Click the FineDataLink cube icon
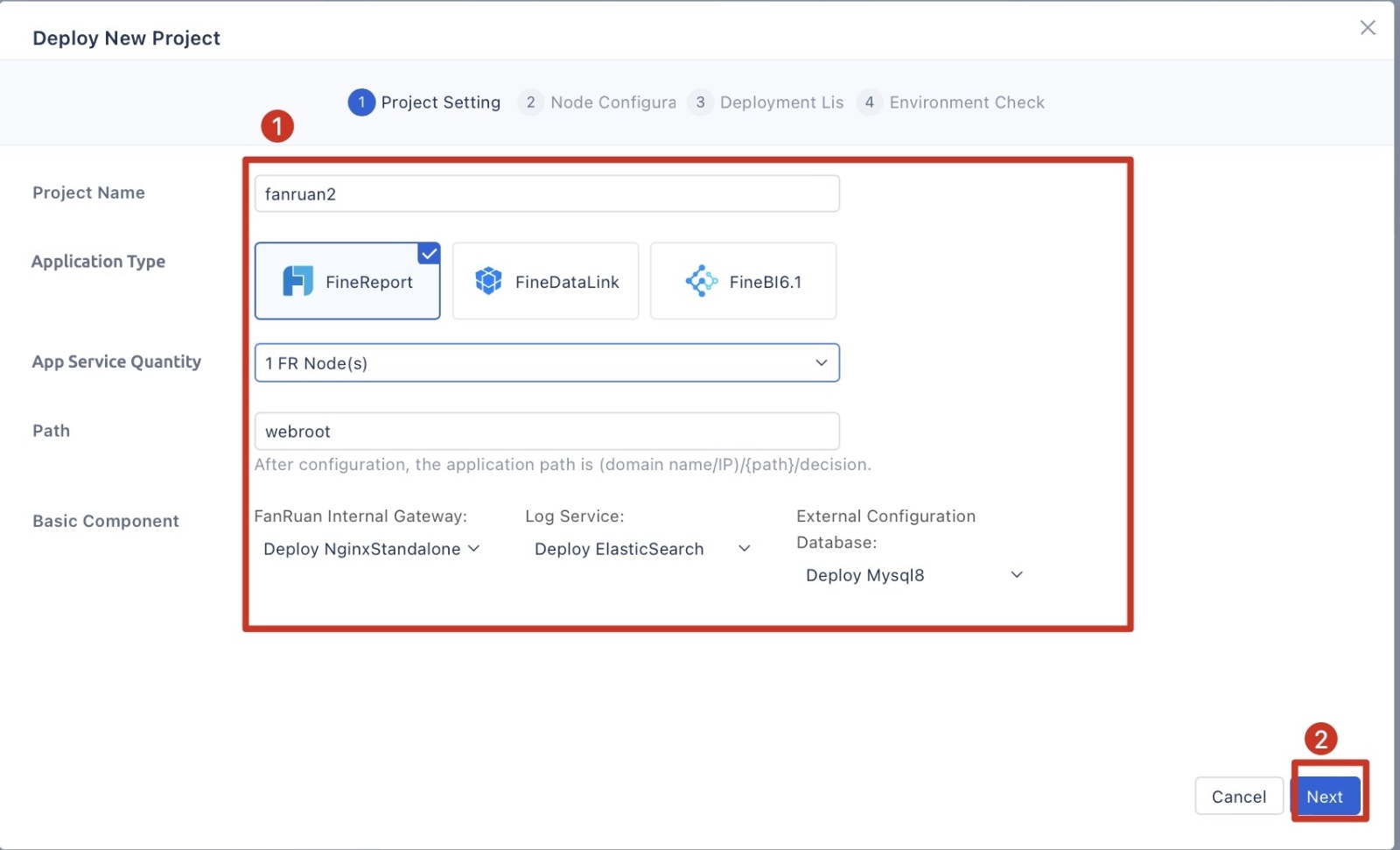Screen dimensions: 1400x850 [x=488, y=281]
